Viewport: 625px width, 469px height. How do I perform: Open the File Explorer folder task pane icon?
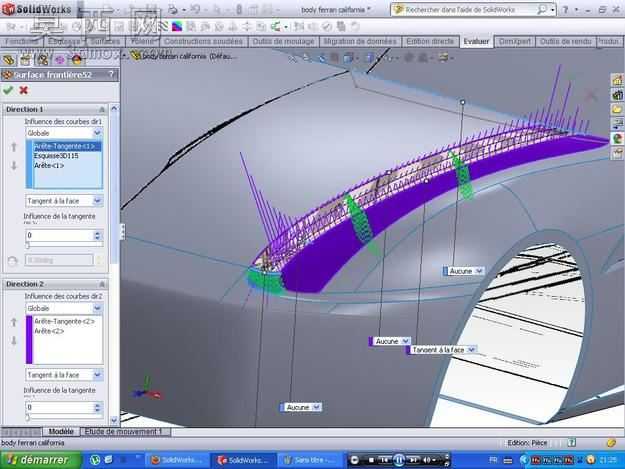(x=617, y=109)
